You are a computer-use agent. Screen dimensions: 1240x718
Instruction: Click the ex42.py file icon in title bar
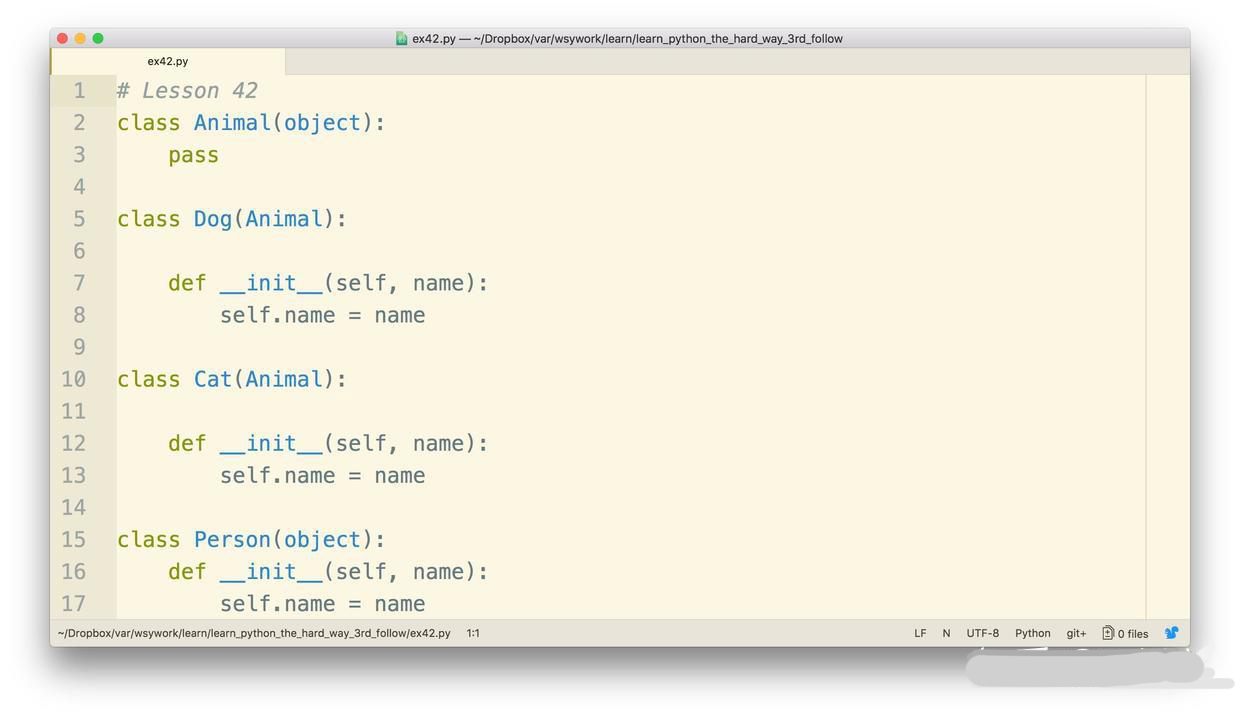402,39
